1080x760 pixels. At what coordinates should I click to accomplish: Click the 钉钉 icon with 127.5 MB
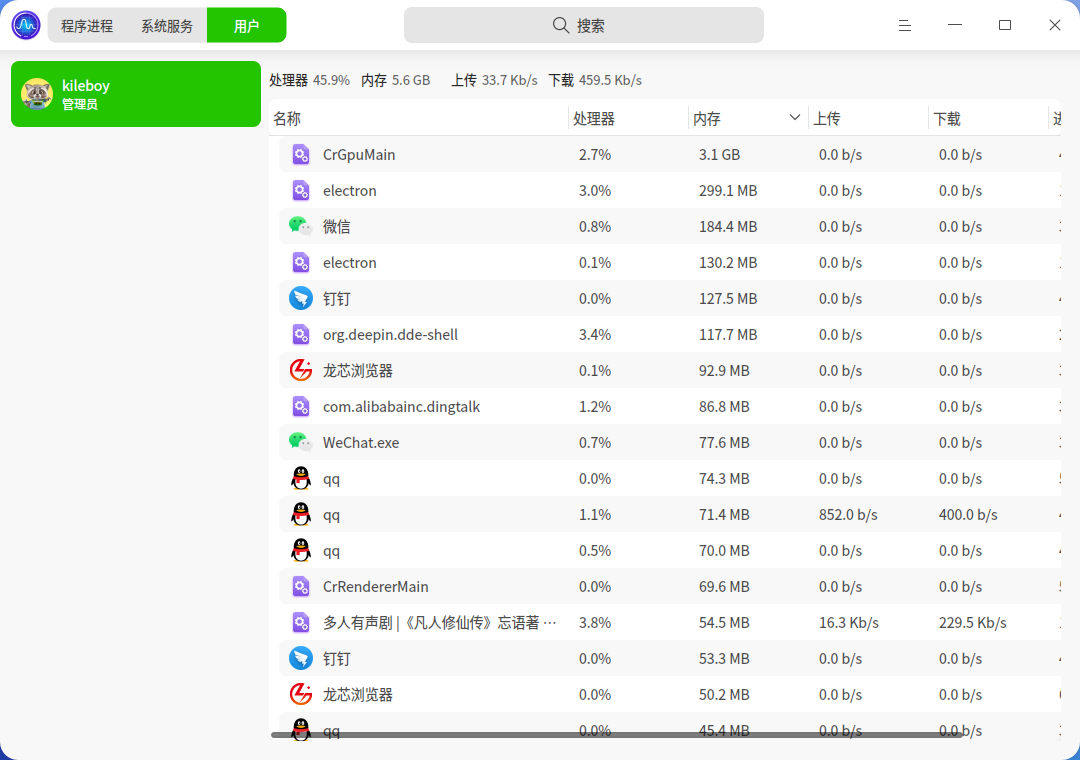[301, 298]
